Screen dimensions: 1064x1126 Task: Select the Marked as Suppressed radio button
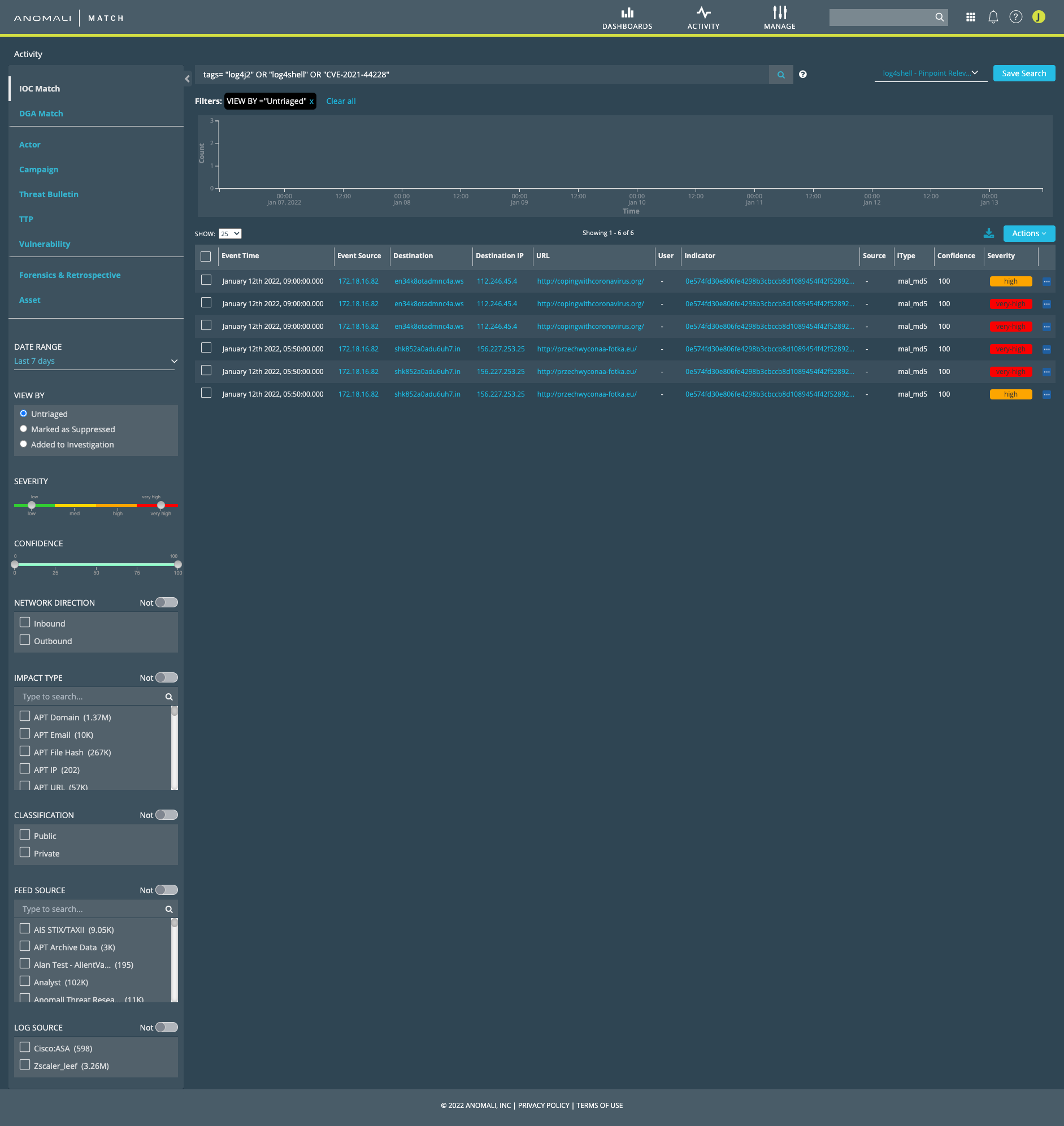[24, 429]
